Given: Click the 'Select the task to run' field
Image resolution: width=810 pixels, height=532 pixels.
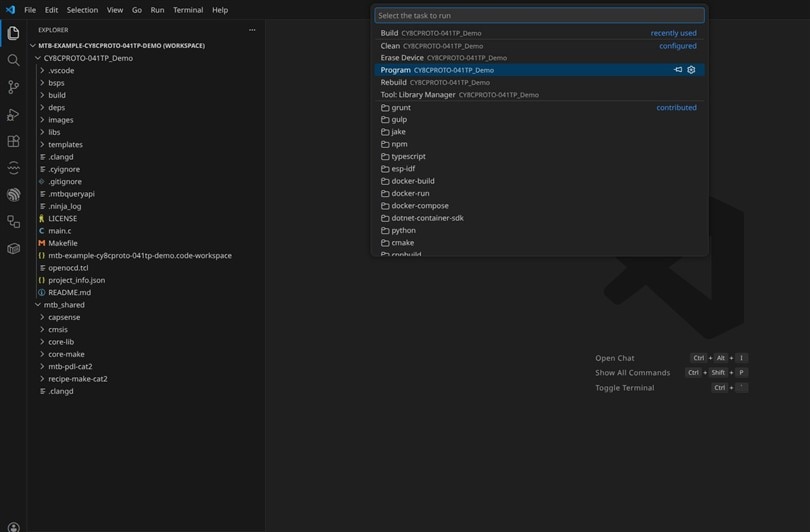Looking at the screenshot, I should tap(539, 15).
